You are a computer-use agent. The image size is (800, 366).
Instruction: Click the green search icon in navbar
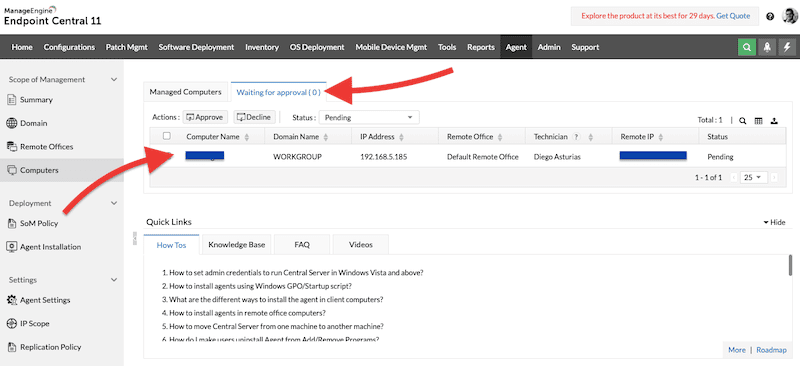click(x=747, y=47)
